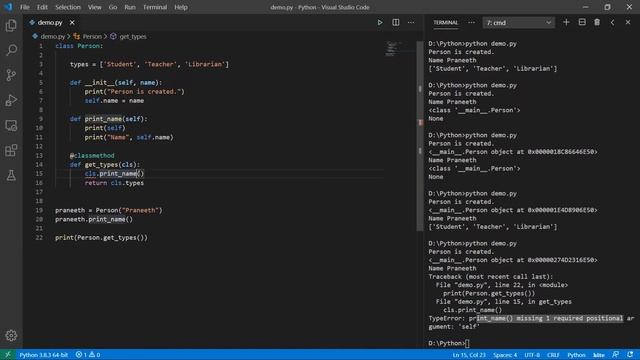This screenshot has height=360, width=640.
Task: Open the terminal selector dropdown '7: cmd'
Action: click(518, 23)
